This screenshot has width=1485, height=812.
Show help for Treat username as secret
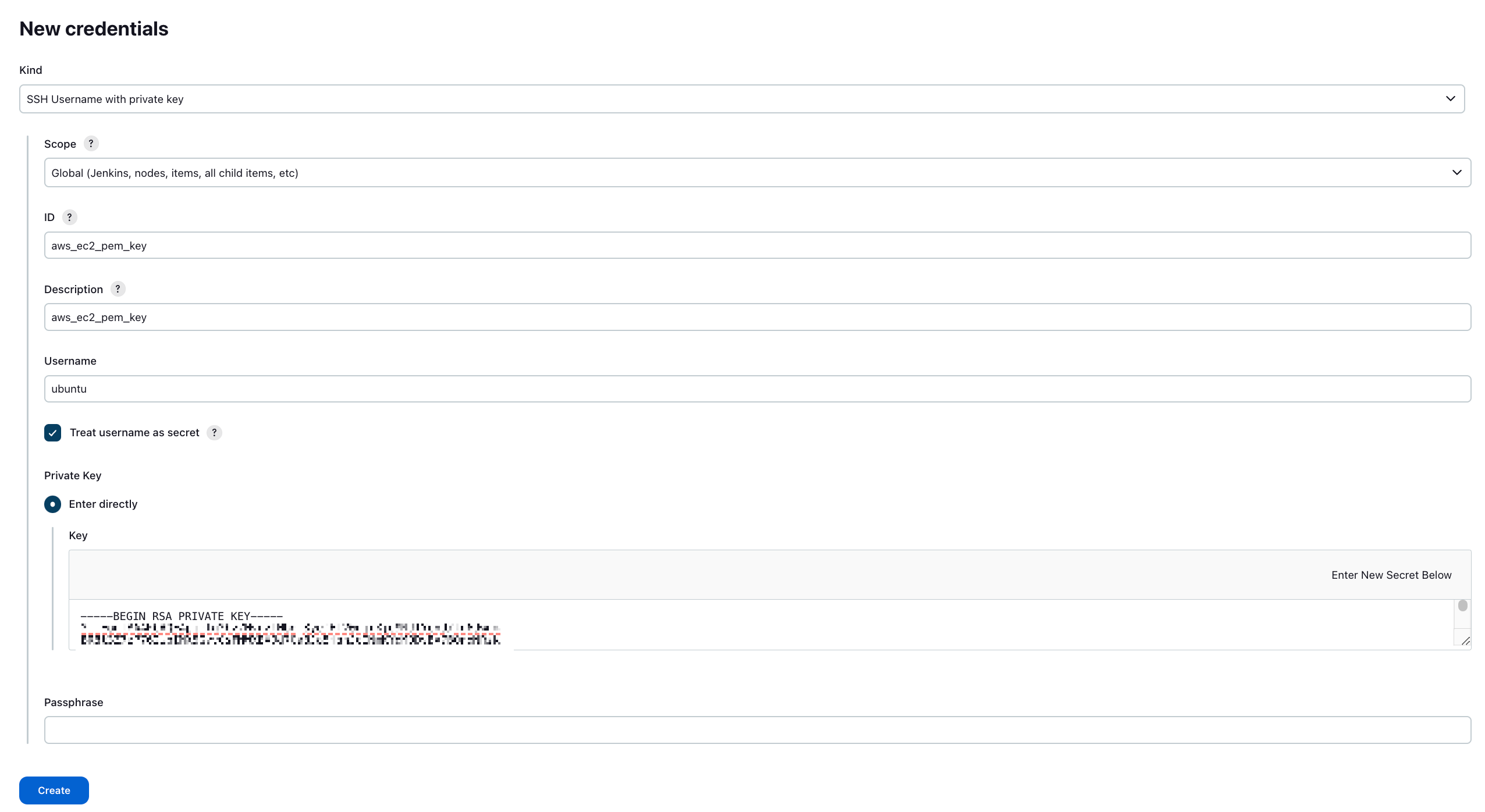click(214, 432)
